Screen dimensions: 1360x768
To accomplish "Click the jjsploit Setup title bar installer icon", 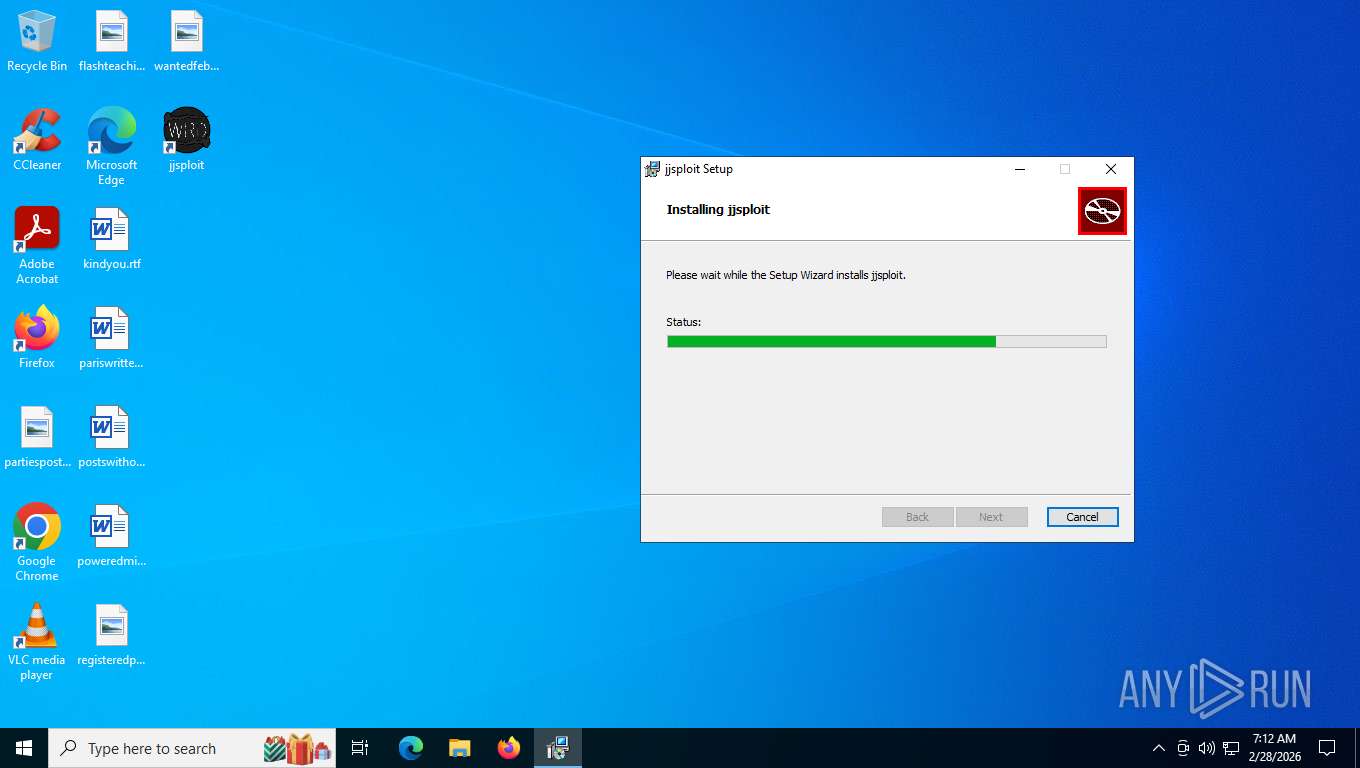I will [x=652, y=169].
